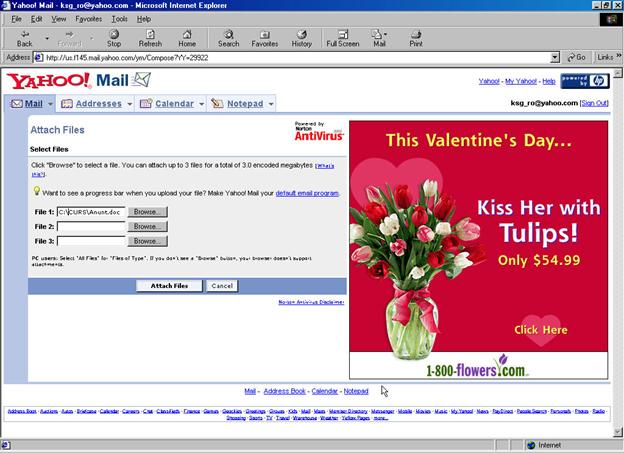Screen dimensions: 624x453
Task: Click the Internet zone globe icon in status bar
Action: 531,445
